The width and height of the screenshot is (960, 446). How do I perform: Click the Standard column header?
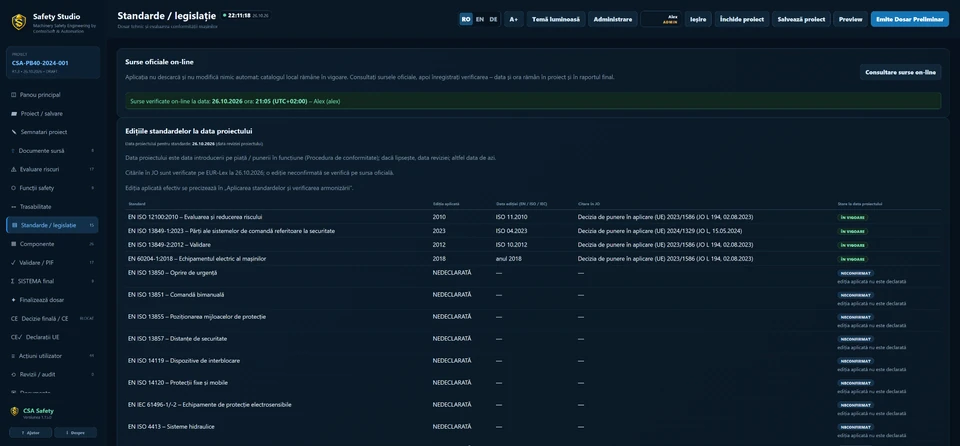click(137, 203)
